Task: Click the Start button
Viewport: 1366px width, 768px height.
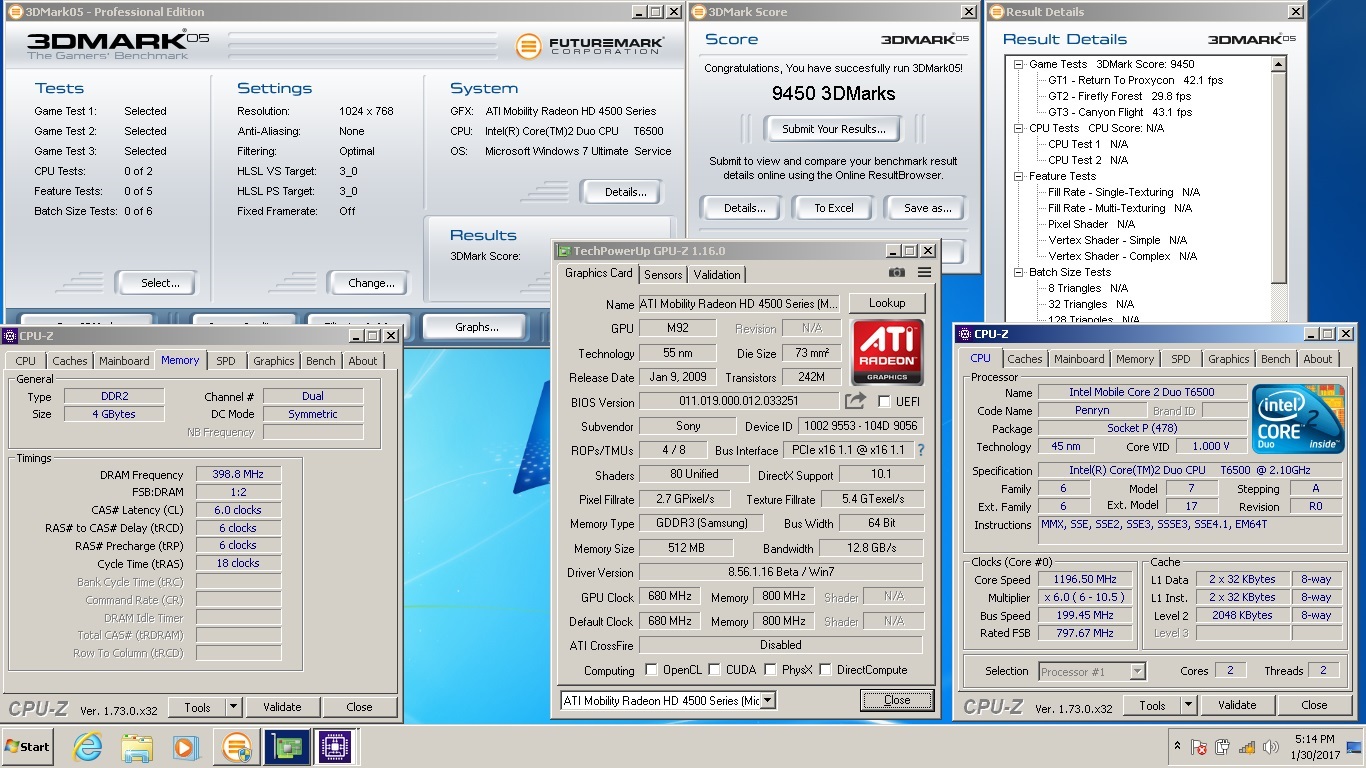Action: [x=28, y=746]
